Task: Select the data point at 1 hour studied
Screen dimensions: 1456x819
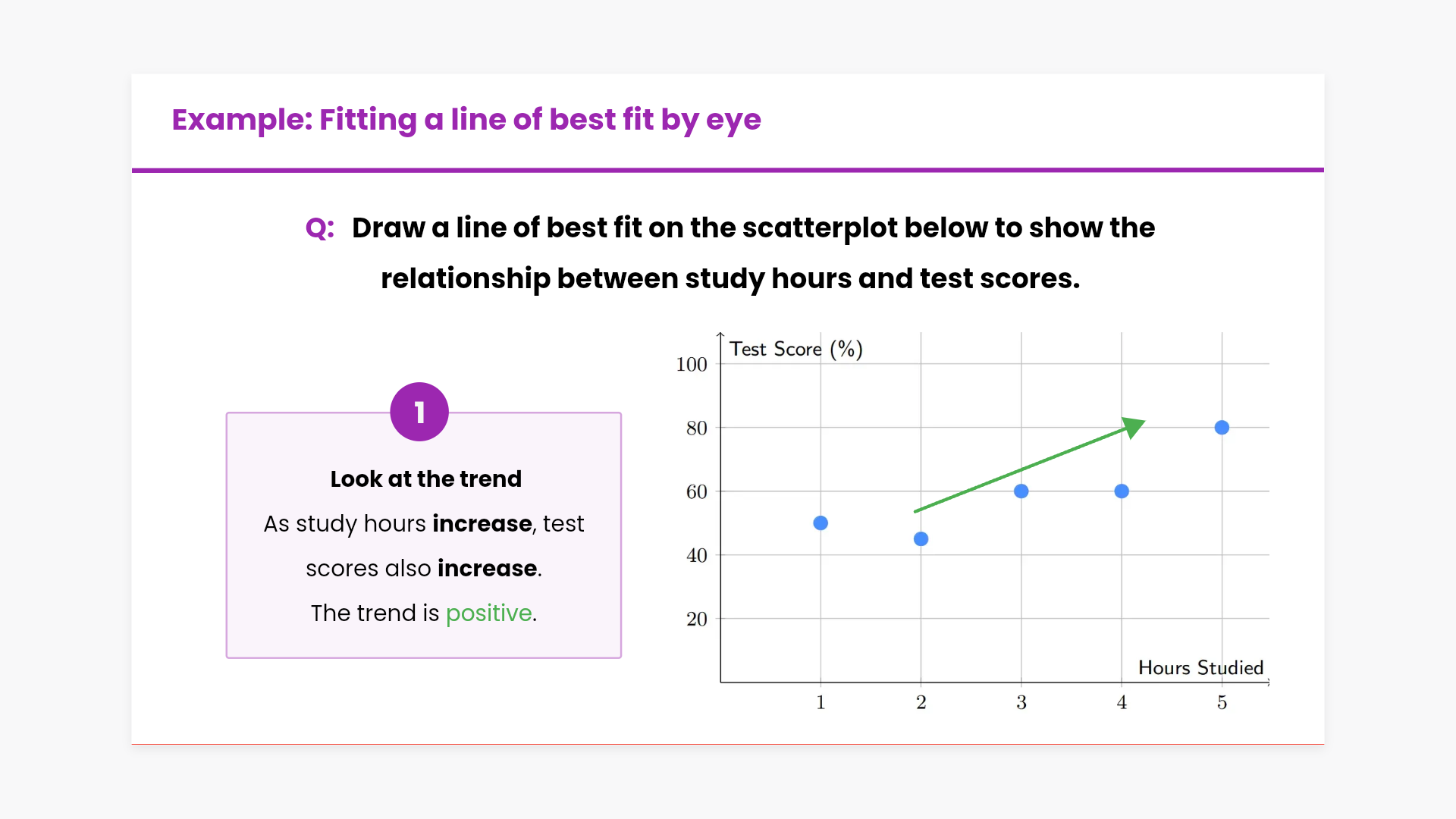Action: pos(821,523)
